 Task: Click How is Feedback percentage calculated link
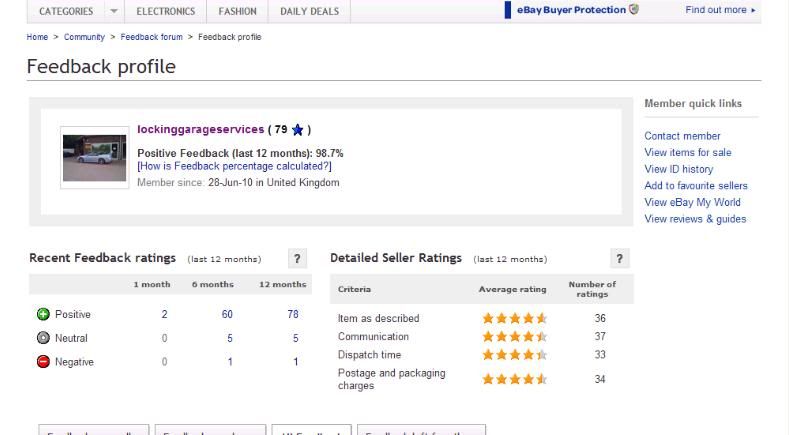click(234, 166)
